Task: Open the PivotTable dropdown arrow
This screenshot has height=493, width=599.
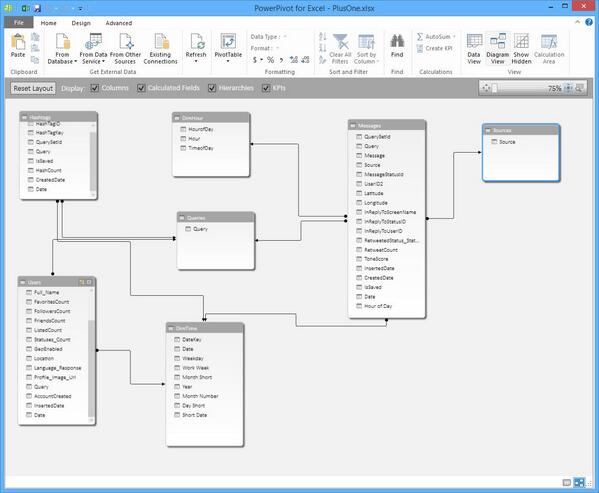Action: coord(228,61)
